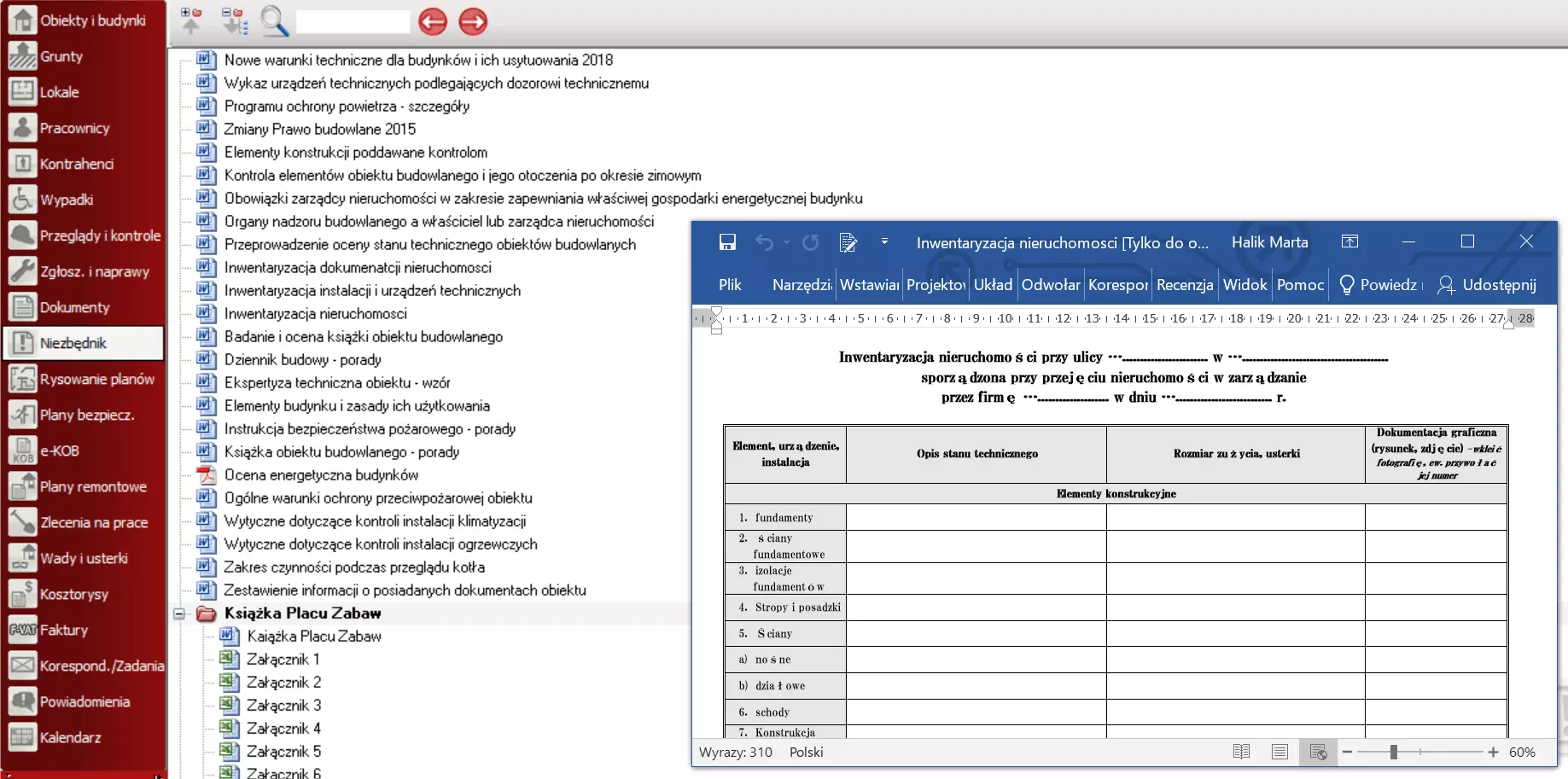The image size is (1568, 779).
Task: Open Załącznik 1 spreadsheet
Action: (x=283, y=660)
